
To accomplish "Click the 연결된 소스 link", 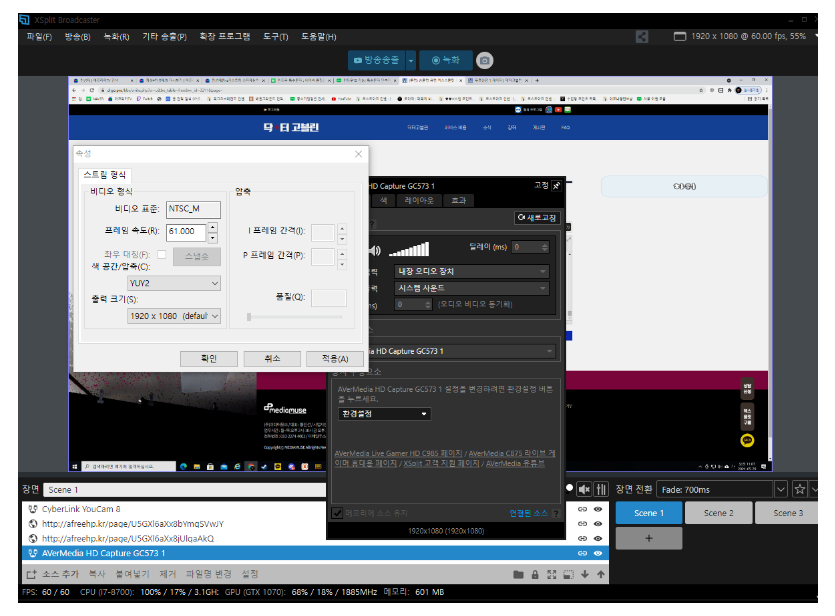I will tap(528, 513).
